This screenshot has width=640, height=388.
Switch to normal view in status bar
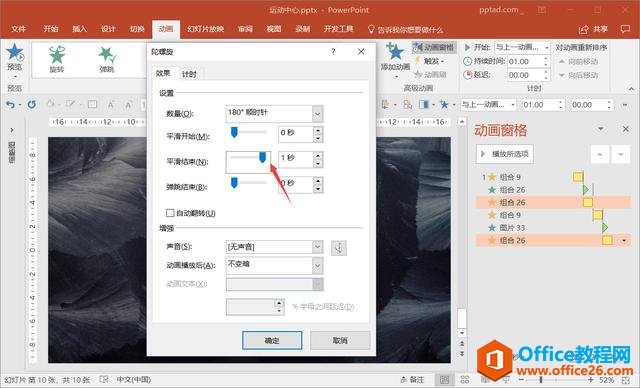point(444,380)
